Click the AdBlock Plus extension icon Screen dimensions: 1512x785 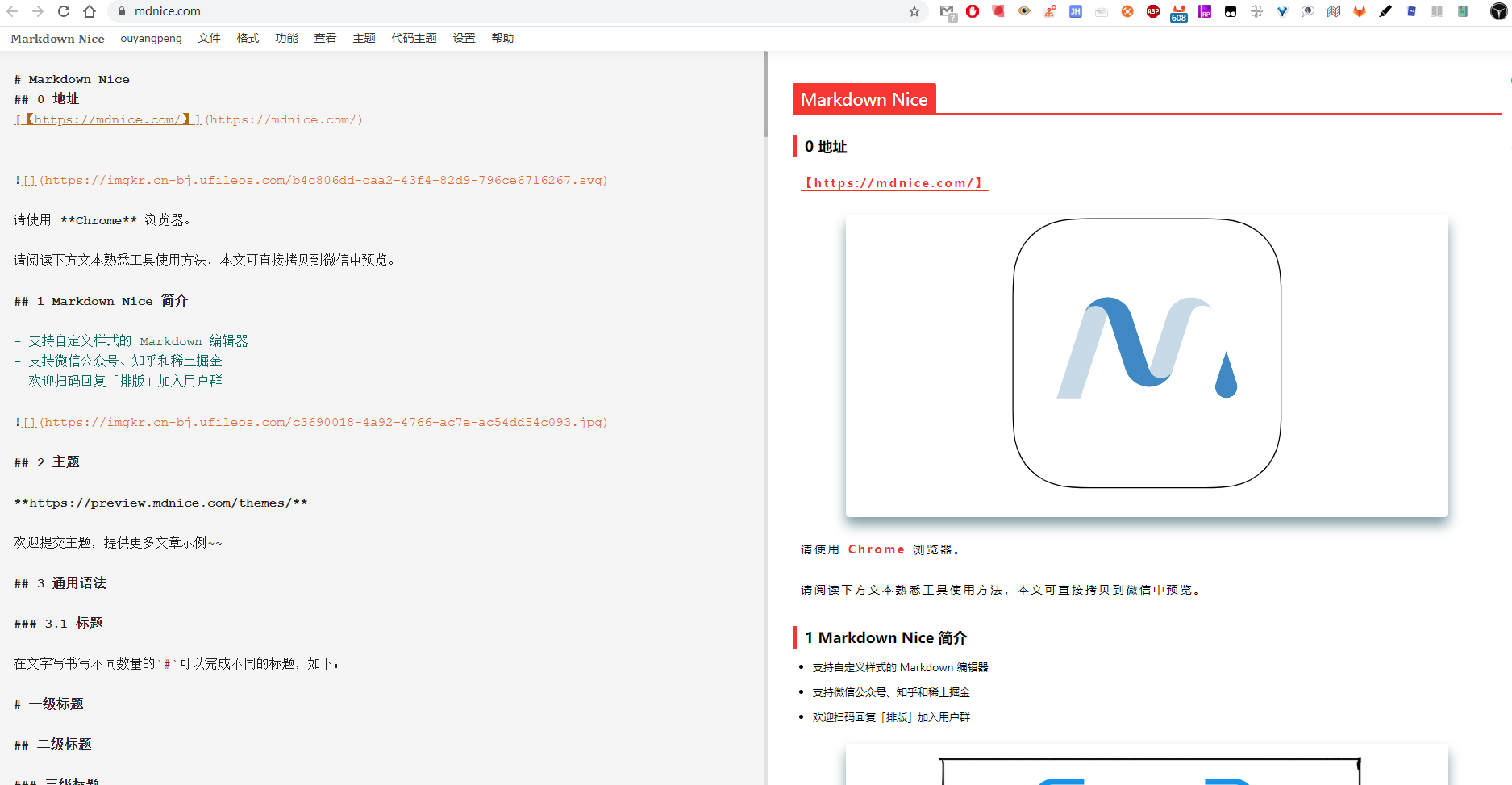[1152, 11]
